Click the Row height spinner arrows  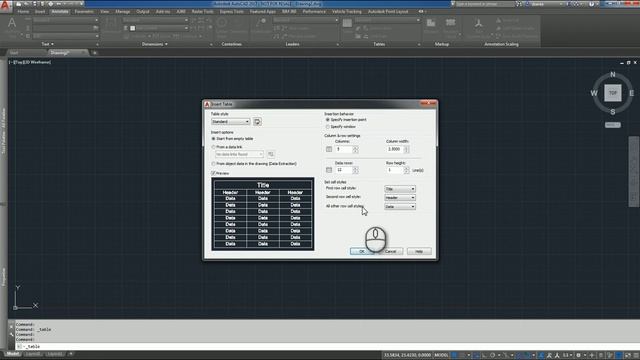(406, 170)
